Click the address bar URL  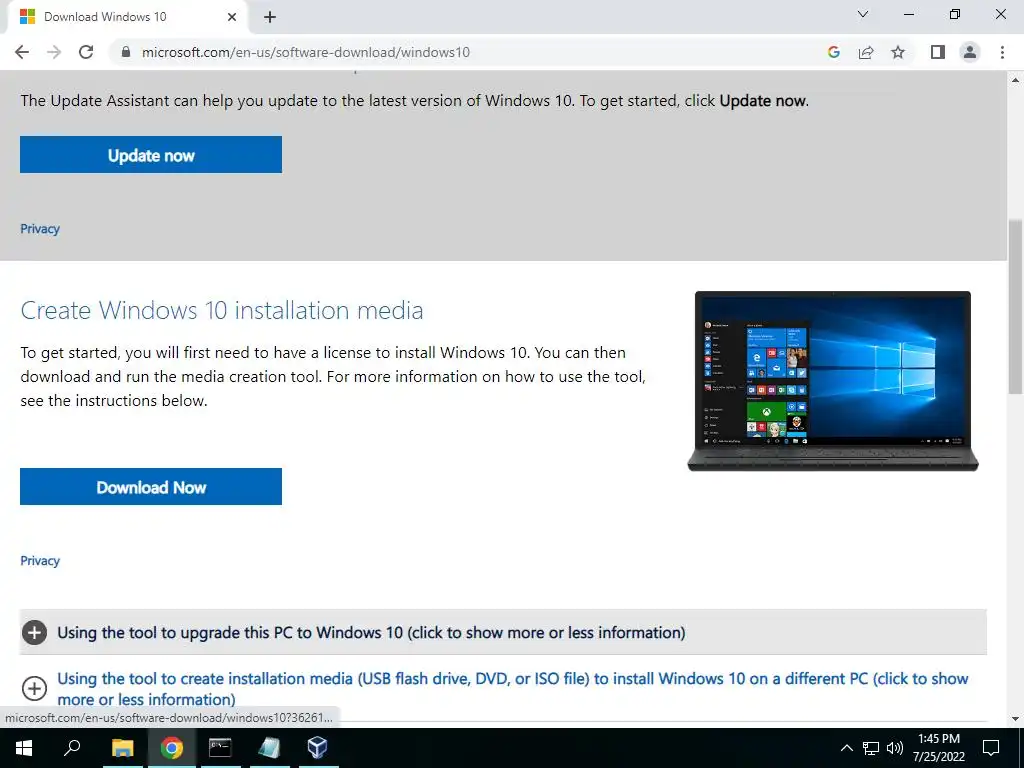[x=306, y=52]
